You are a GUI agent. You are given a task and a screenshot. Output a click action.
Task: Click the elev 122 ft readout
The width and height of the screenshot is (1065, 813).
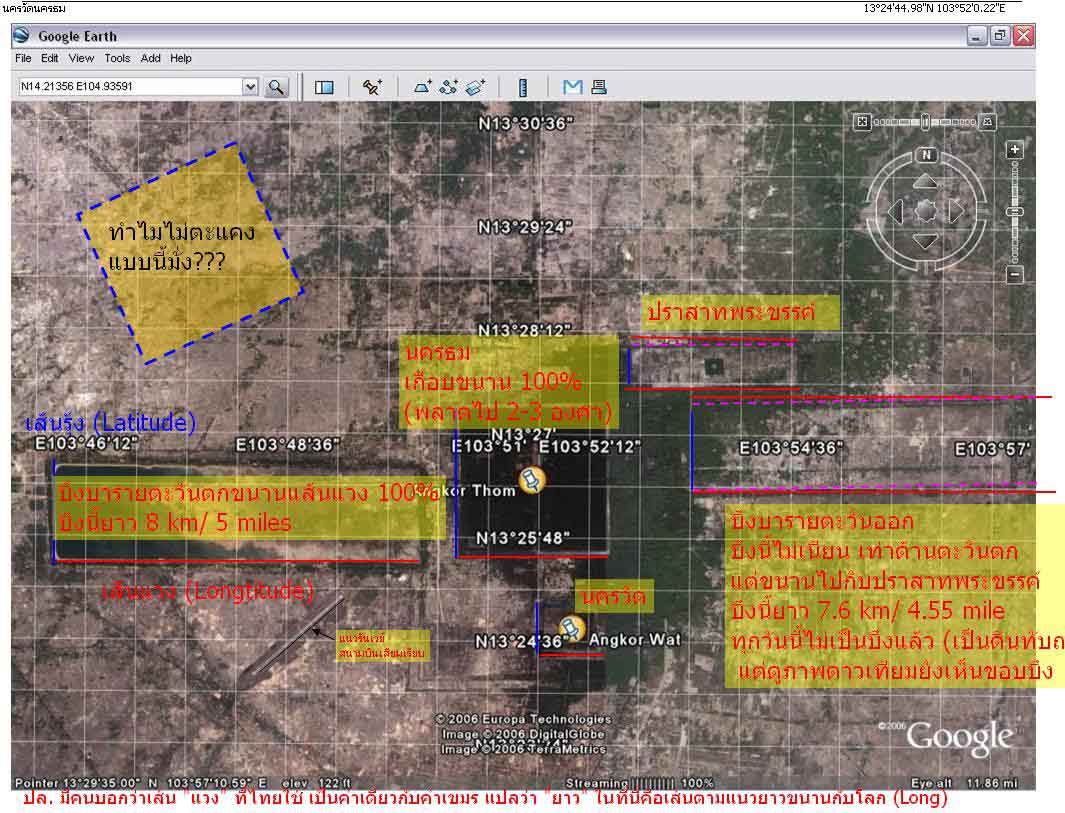click(317, 783)
